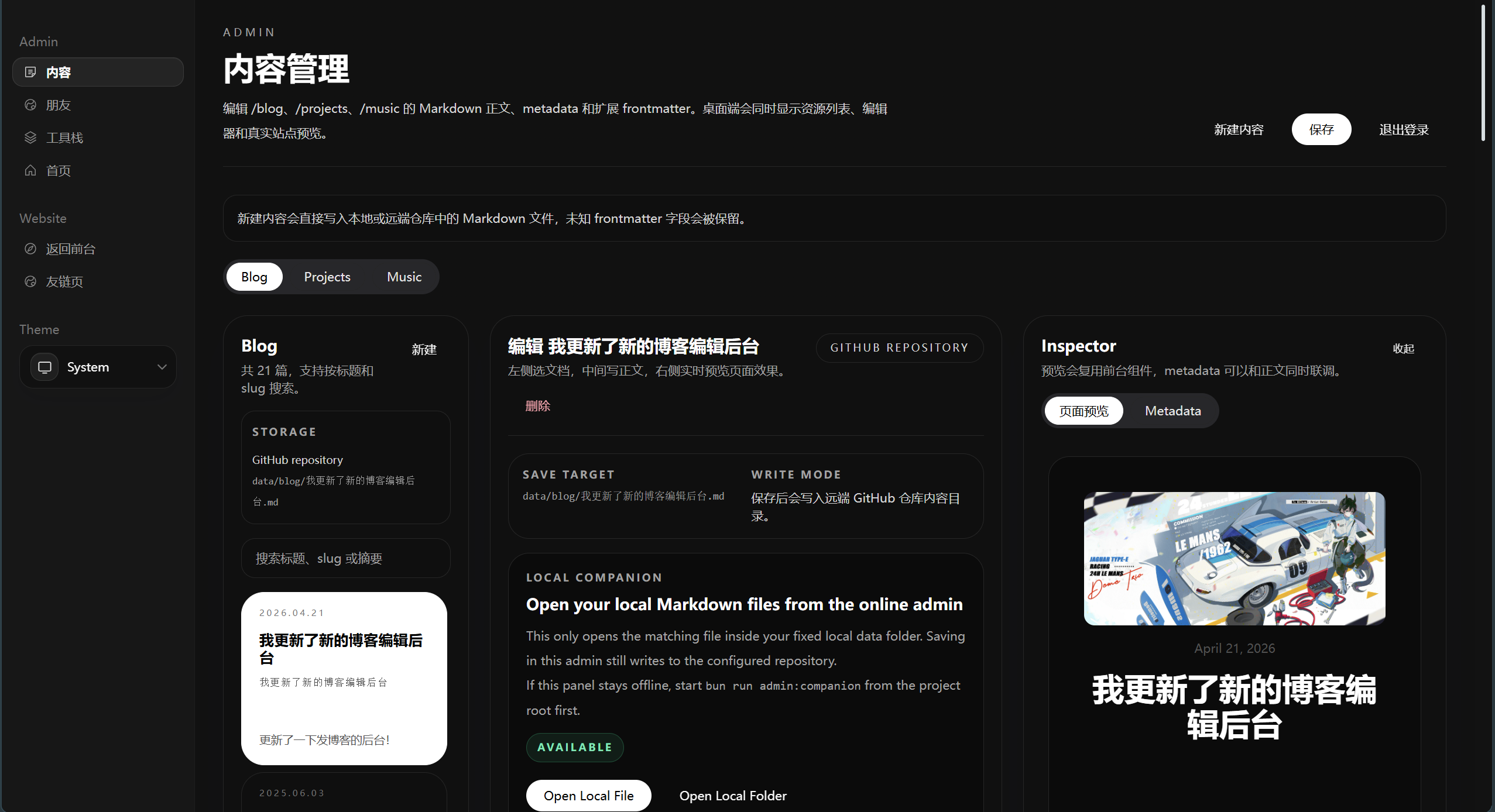Screen dimensions: 1495x812
Task: Click the monitor icon in Theme selector
Action: 44,367
